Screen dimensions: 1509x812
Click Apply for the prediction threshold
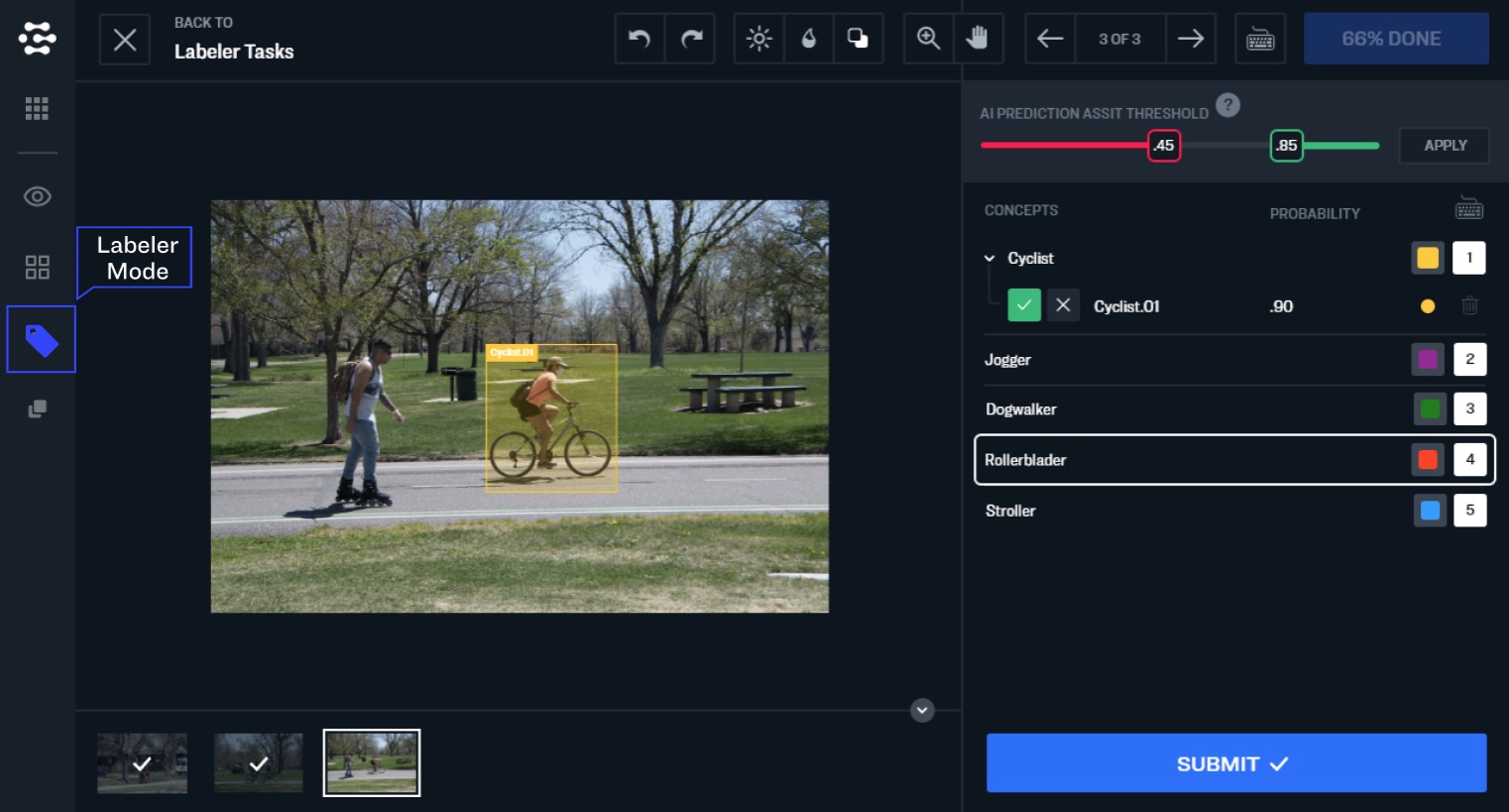tap(1445, 146)
